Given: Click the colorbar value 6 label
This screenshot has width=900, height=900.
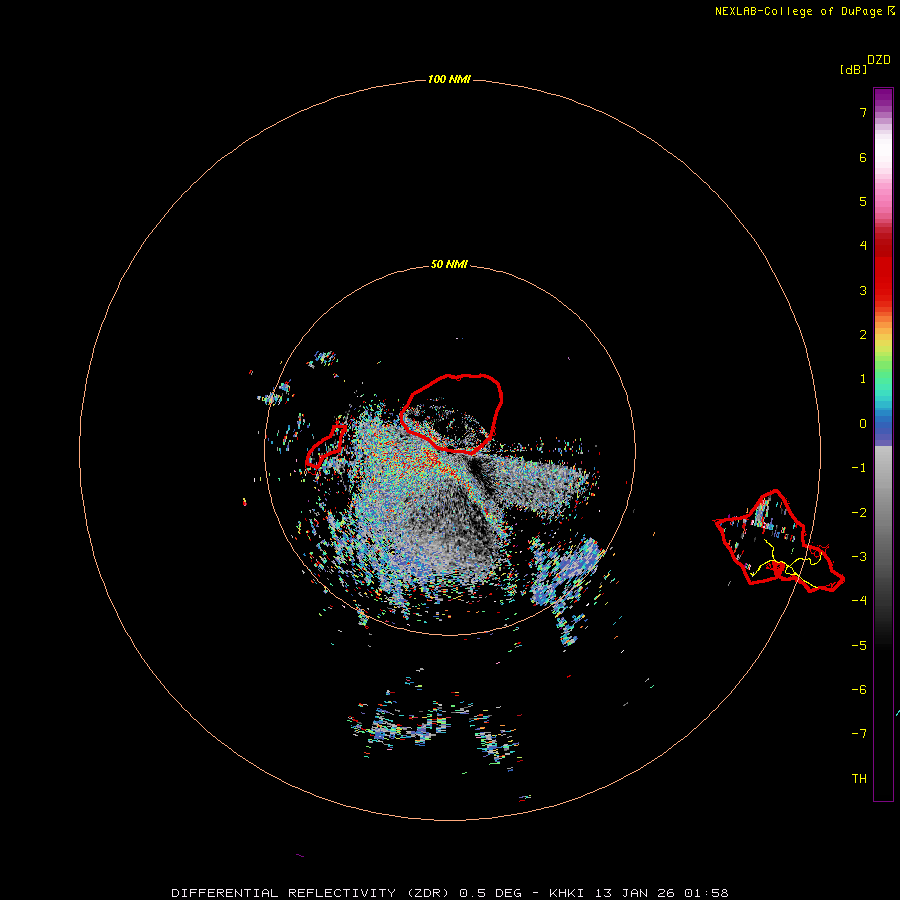Looking at the screenshot, I should (863, 157).
